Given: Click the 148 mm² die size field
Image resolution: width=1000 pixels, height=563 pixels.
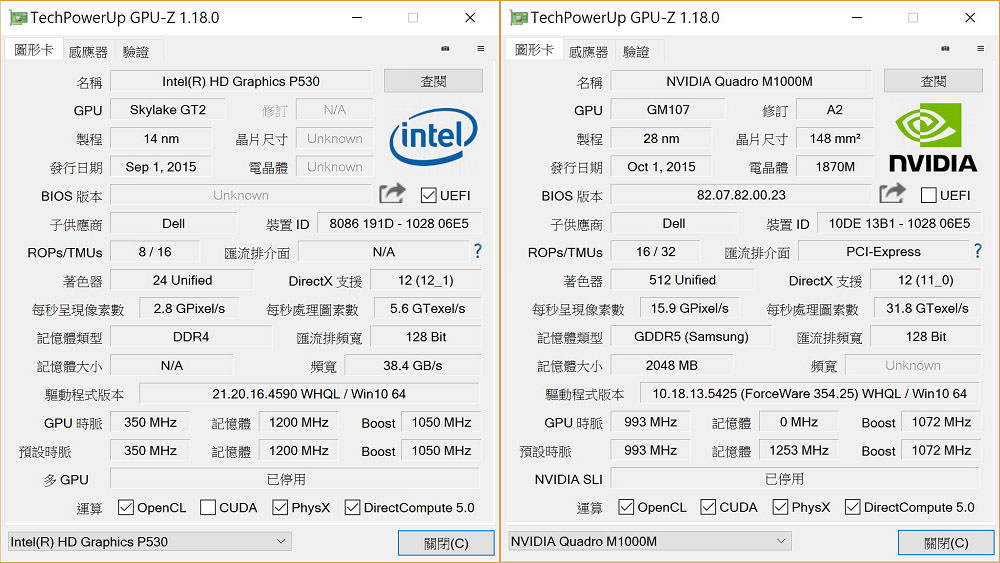Looking at the screenshot, I should (x=835, y=138).
